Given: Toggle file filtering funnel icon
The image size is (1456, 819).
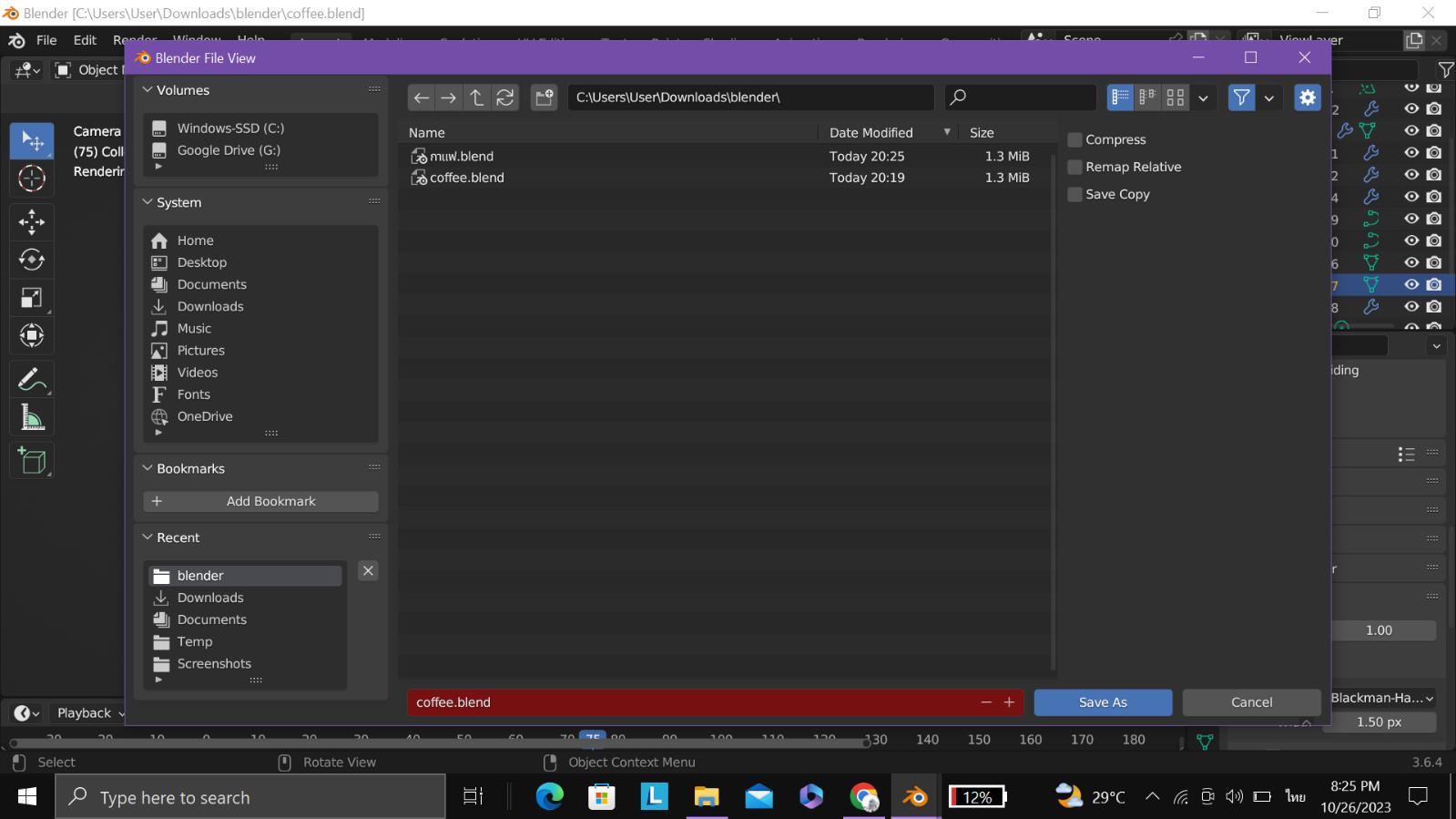Looking at the screenshot, I should pyautogui.click(x=1241, y=97).
